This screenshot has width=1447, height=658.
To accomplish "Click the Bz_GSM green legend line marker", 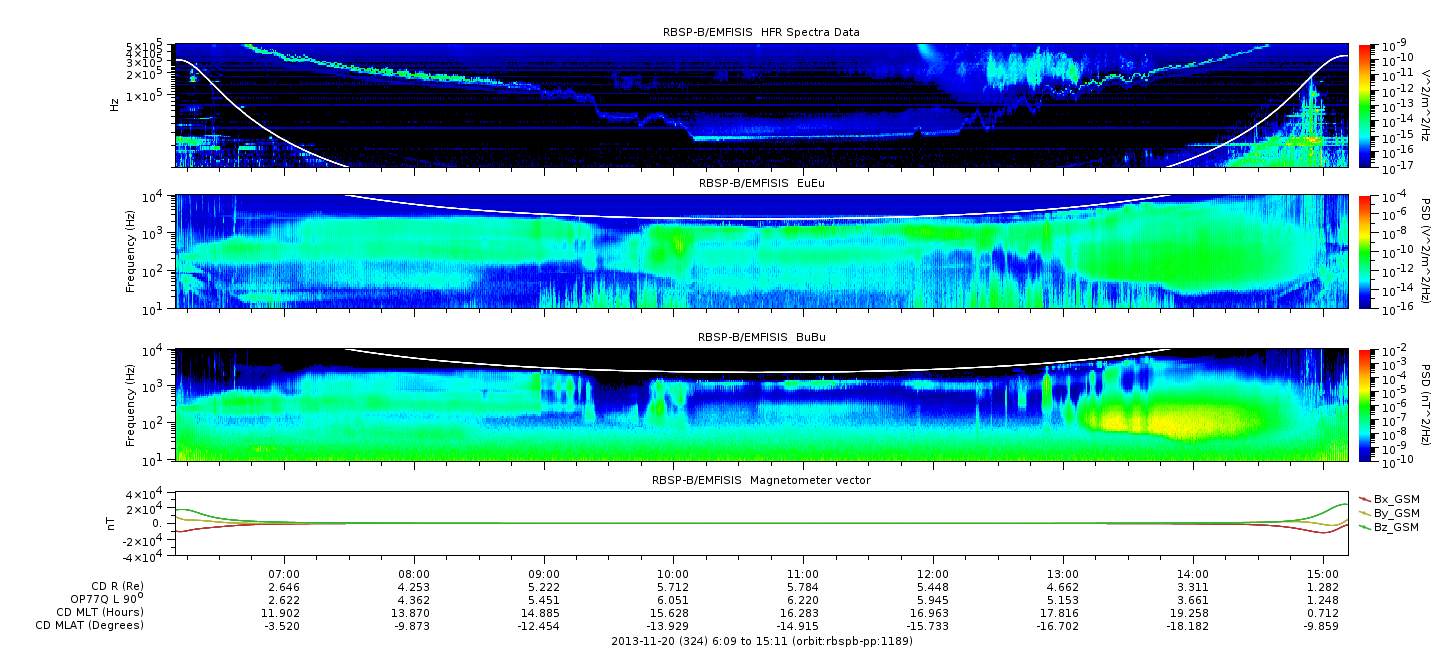I will coord(1364,526).
